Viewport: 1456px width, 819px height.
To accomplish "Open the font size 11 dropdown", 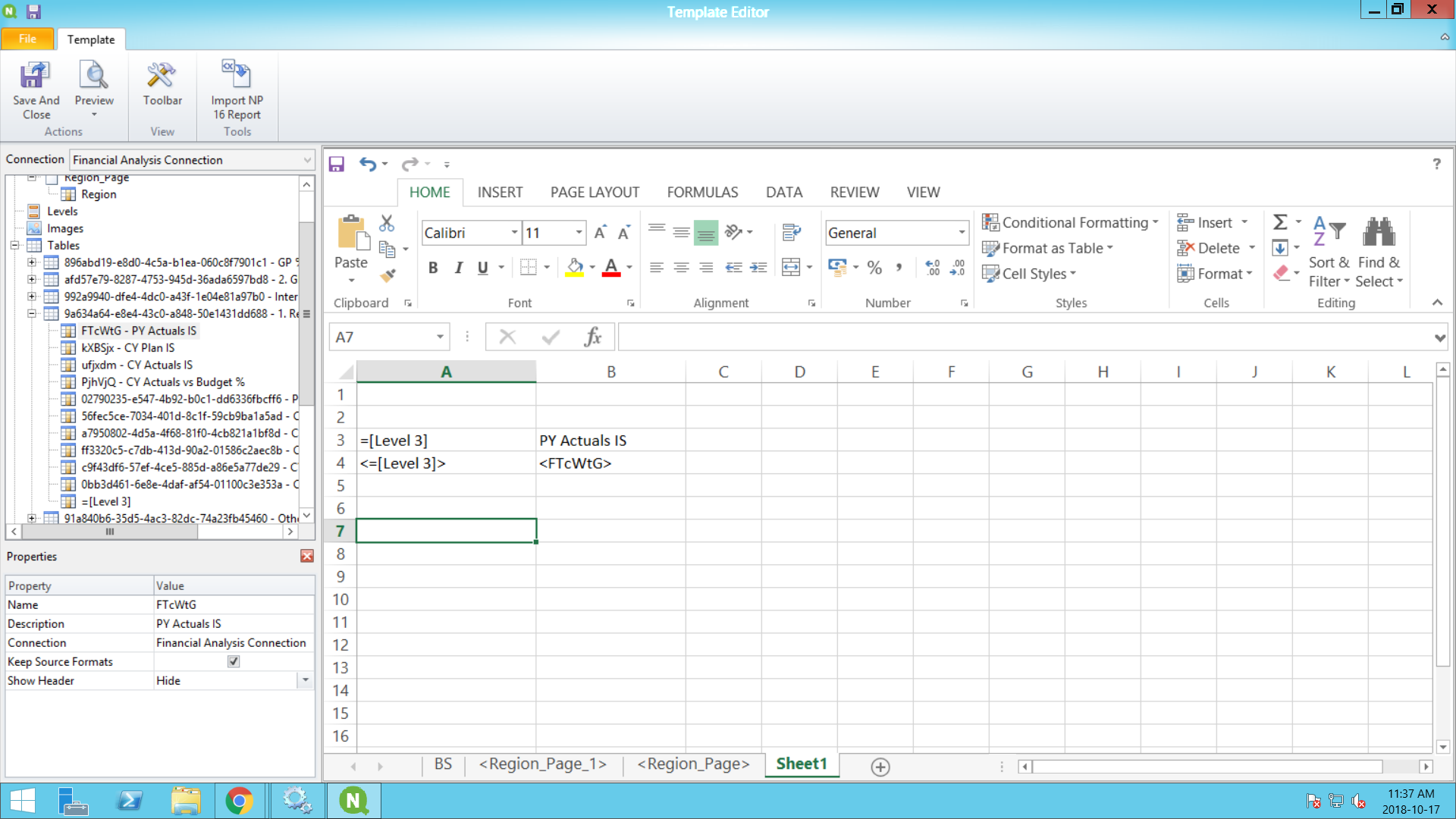I will click(579, 233).
